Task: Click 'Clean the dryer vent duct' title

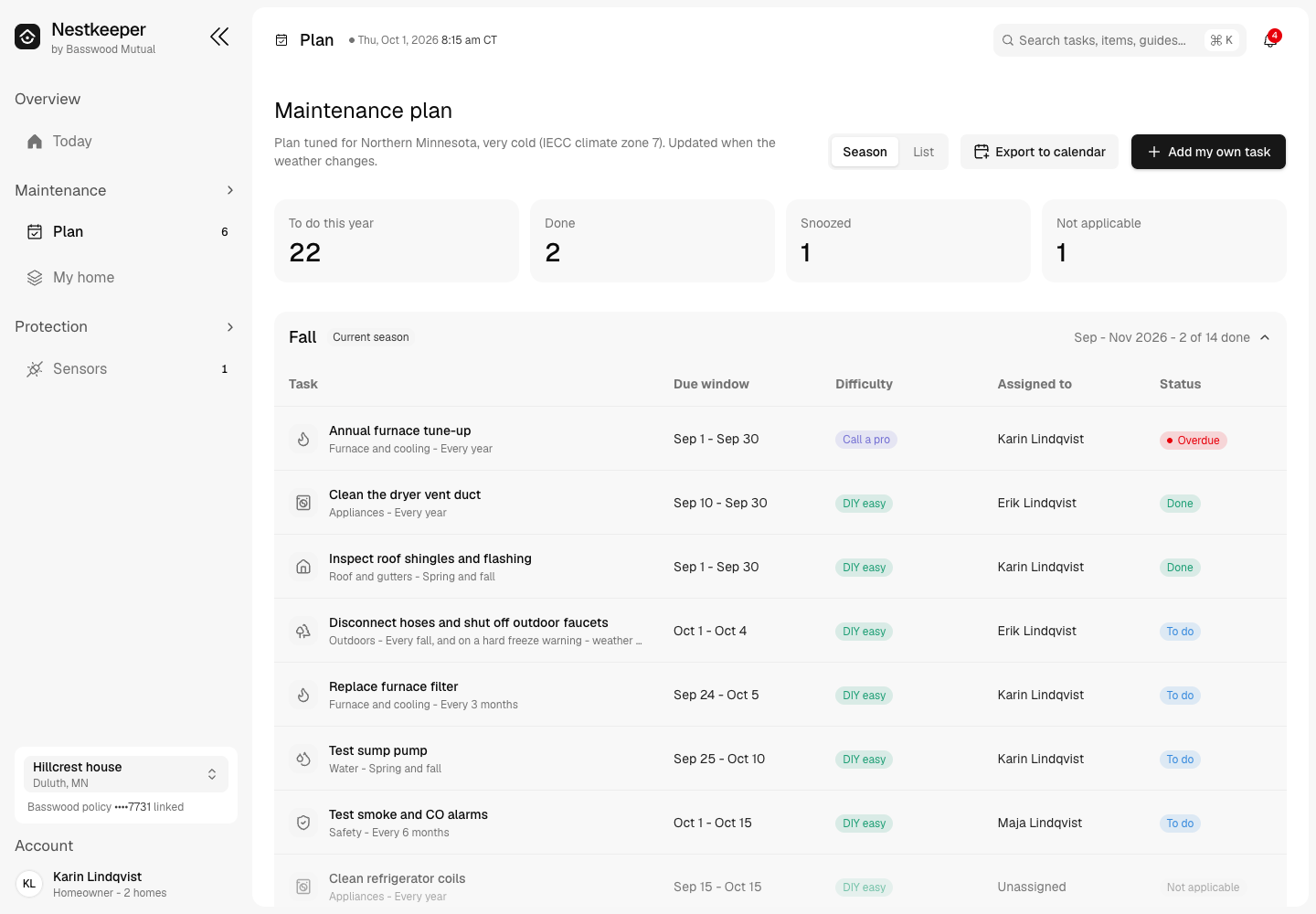Action: click(x=405, y=494)
